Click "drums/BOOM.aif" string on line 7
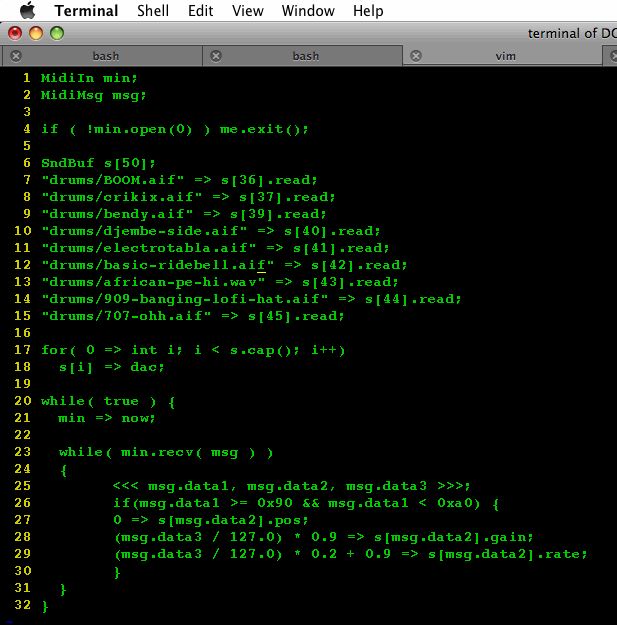Image resolution: width=617 pixels, height=625 pixels. [113, 180]
